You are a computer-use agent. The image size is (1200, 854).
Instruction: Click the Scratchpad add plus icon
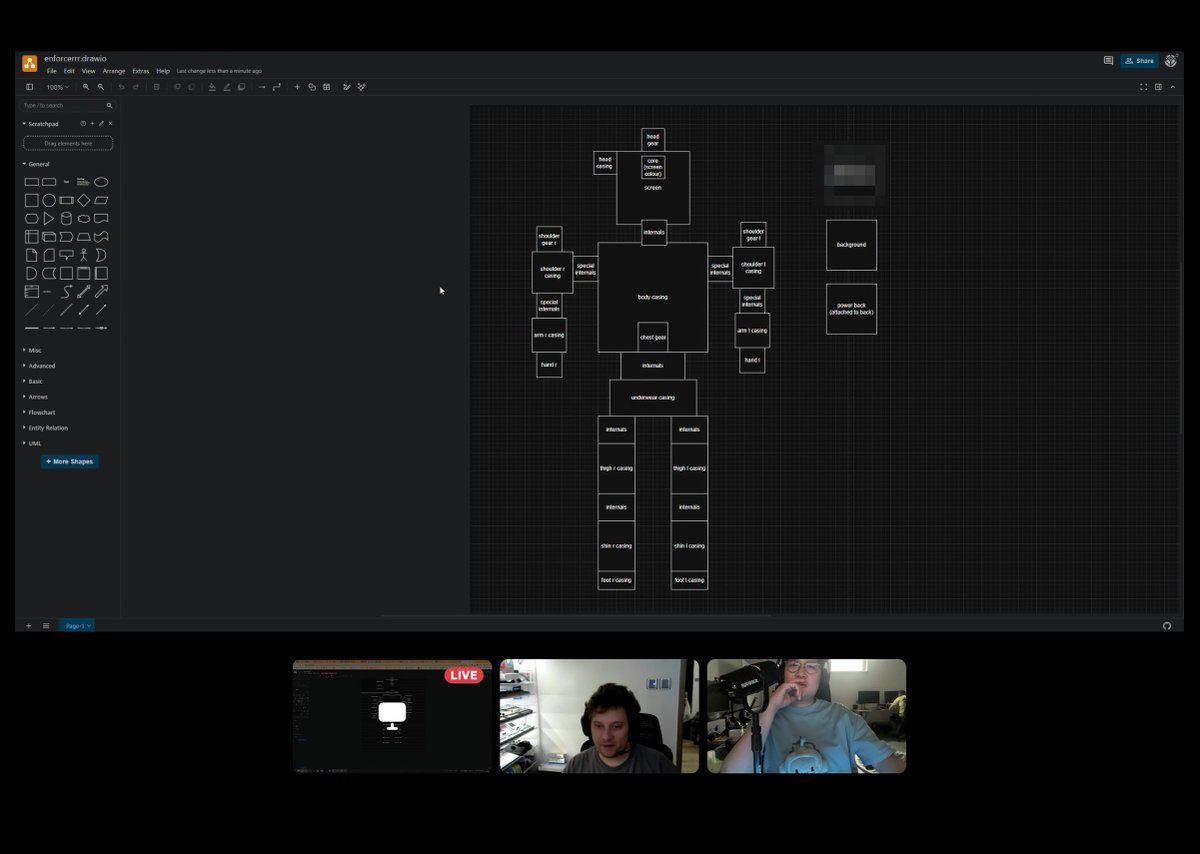pos(92,123)
